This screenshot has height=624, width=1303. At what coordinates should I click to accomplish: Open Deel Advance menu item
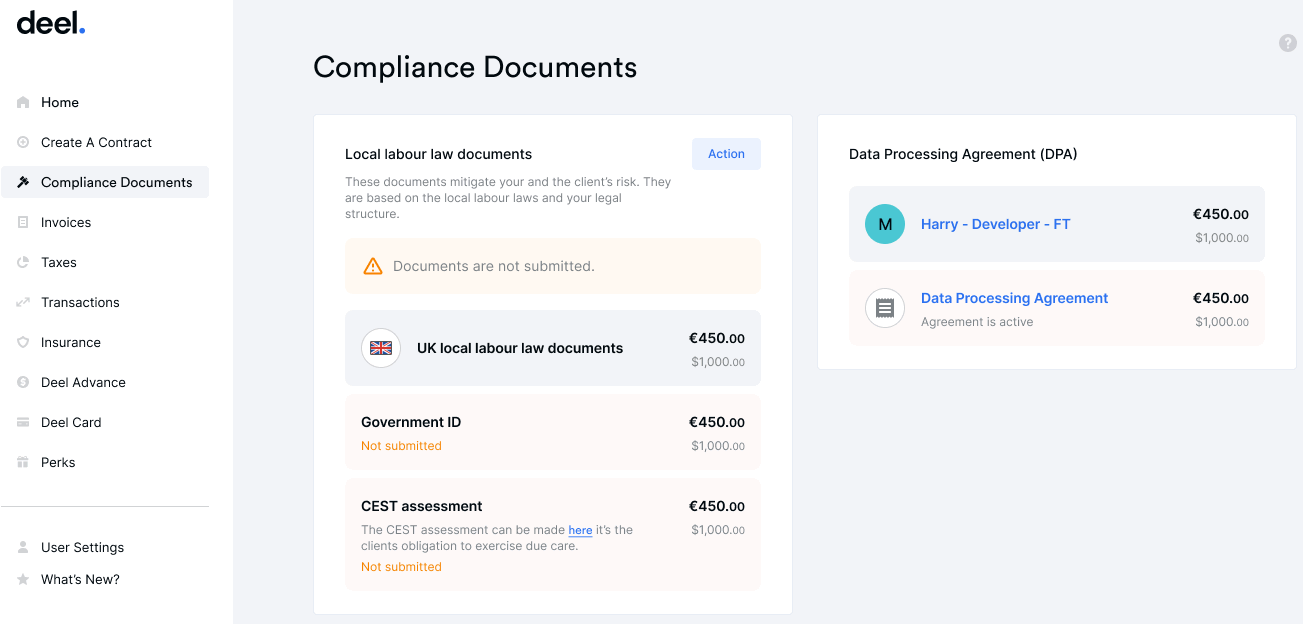105,382
